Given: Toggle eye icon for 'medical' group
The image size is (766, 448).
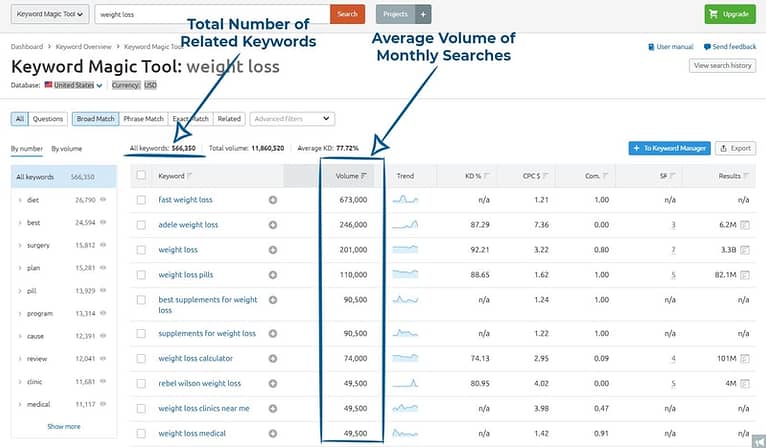Looking at the screenshot, I should 103,404.
